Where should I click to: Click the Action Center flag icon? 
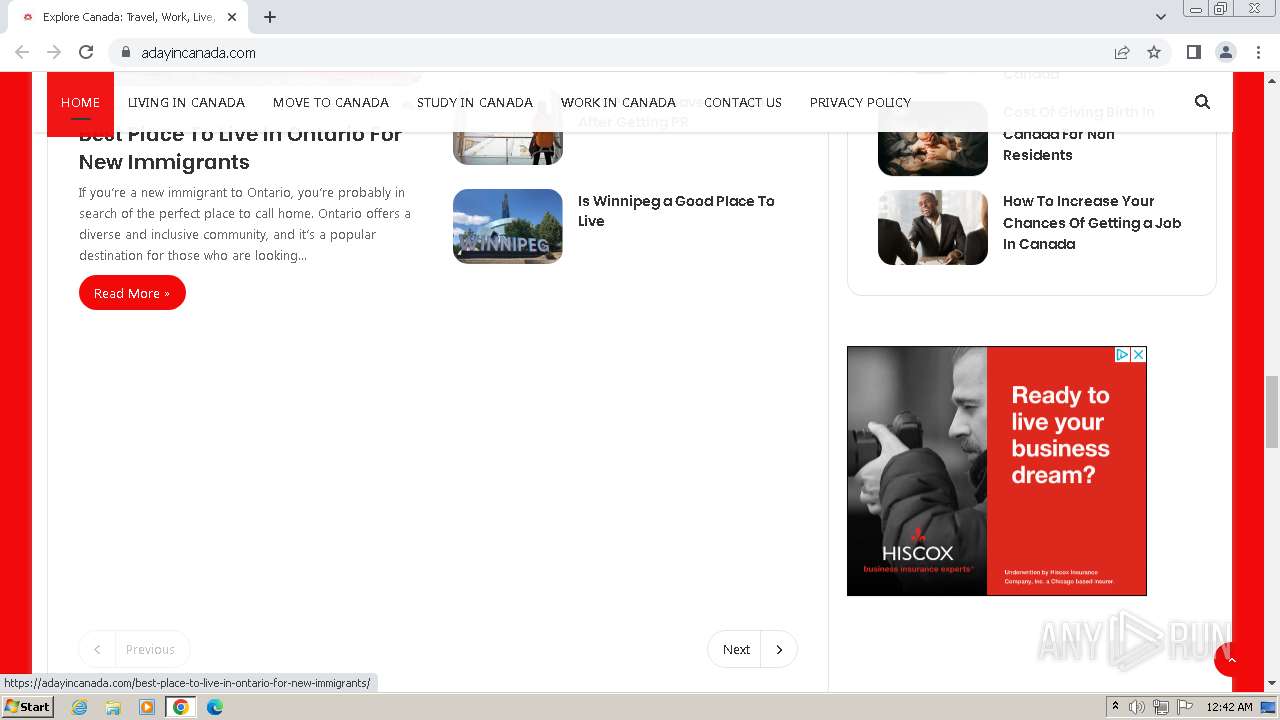pyautogui.click(x=1185, y=707)
